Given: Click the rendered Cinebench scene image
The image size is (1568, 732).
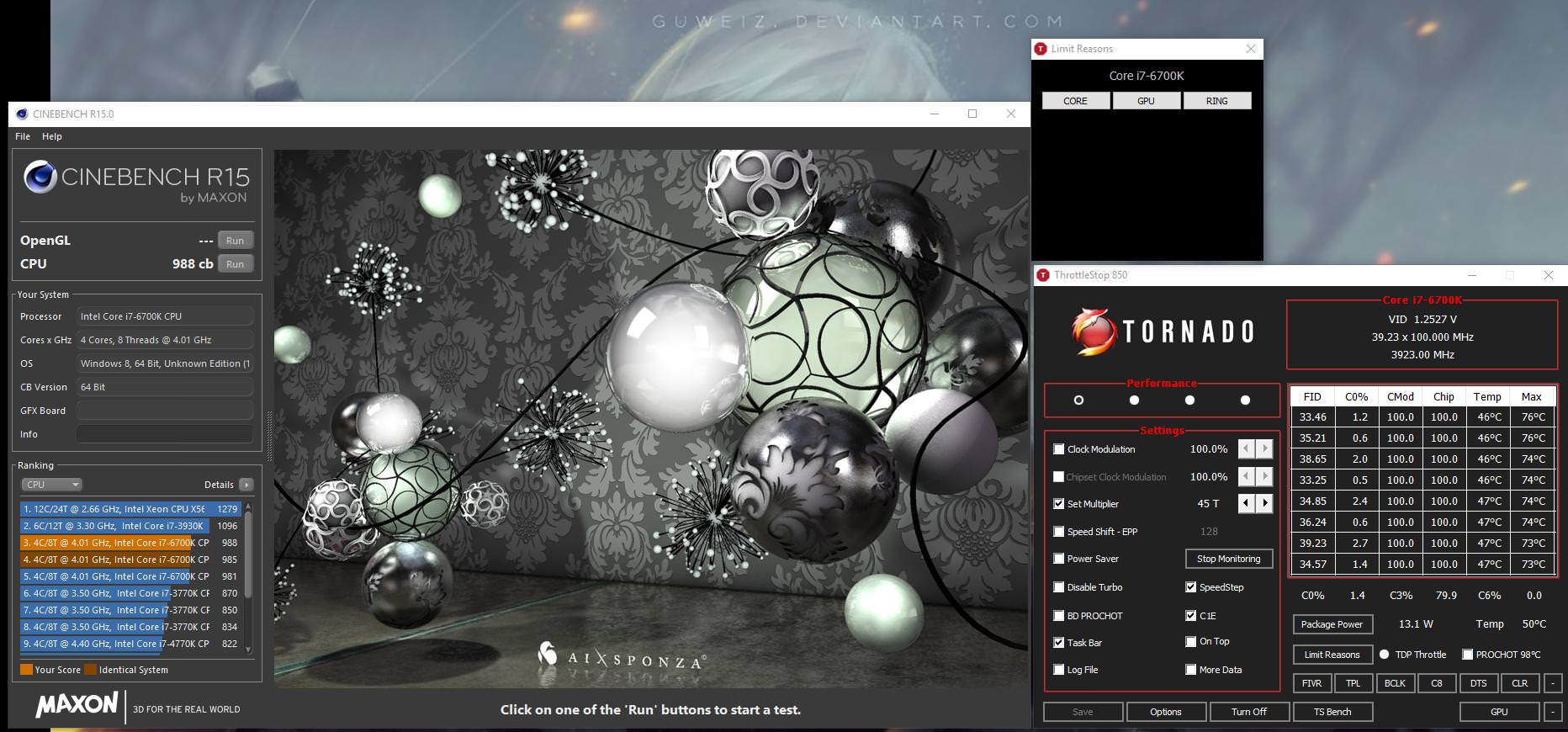Looking at the screenshot, I should (x=651, y=419).
